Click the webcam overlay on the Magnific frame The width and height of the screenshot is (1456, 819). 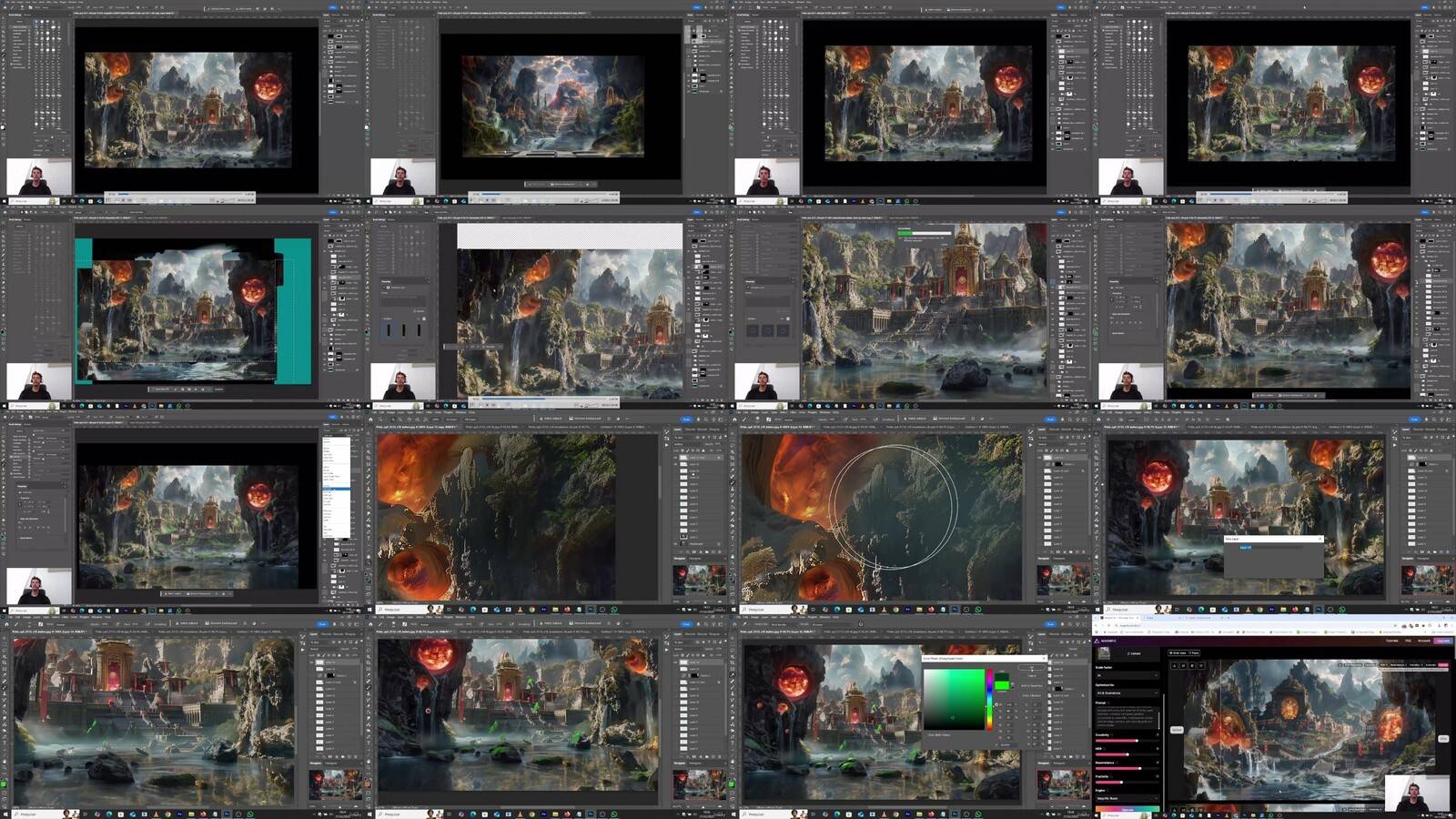(1417, 794)
